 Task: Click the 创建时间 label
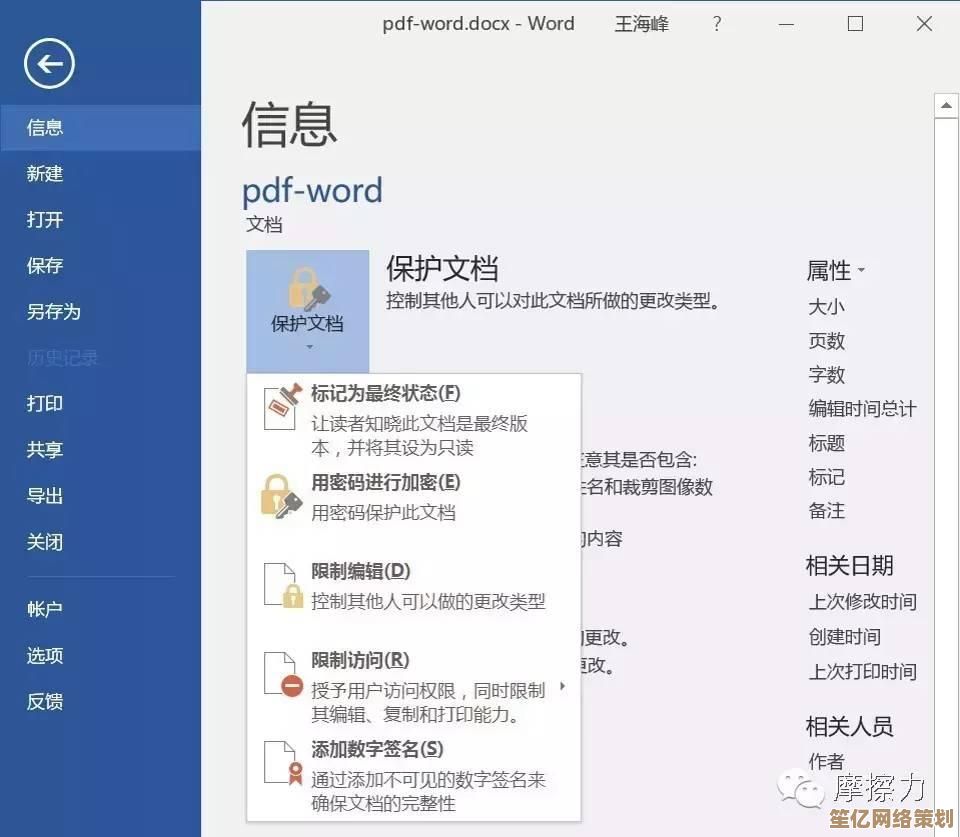click(845, 637)
